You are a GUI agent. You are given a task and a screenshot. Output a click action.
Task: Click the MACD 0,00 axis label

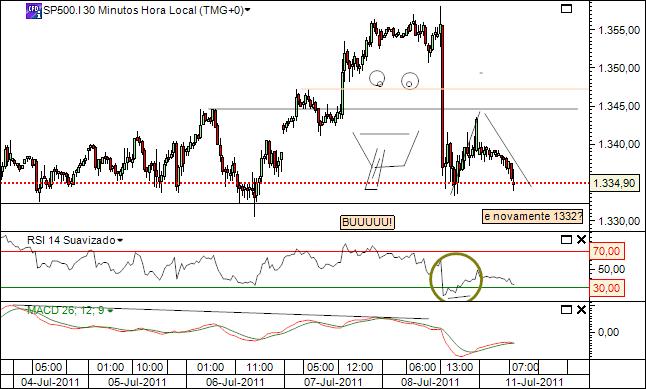(x=608, y=332)
